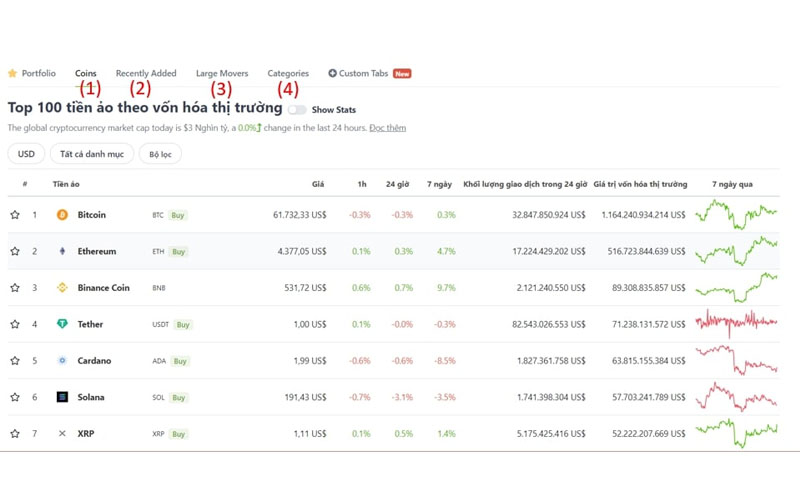800x504 pixels.
Task: Switch to the Categories tab
Action: click(288, 73)
